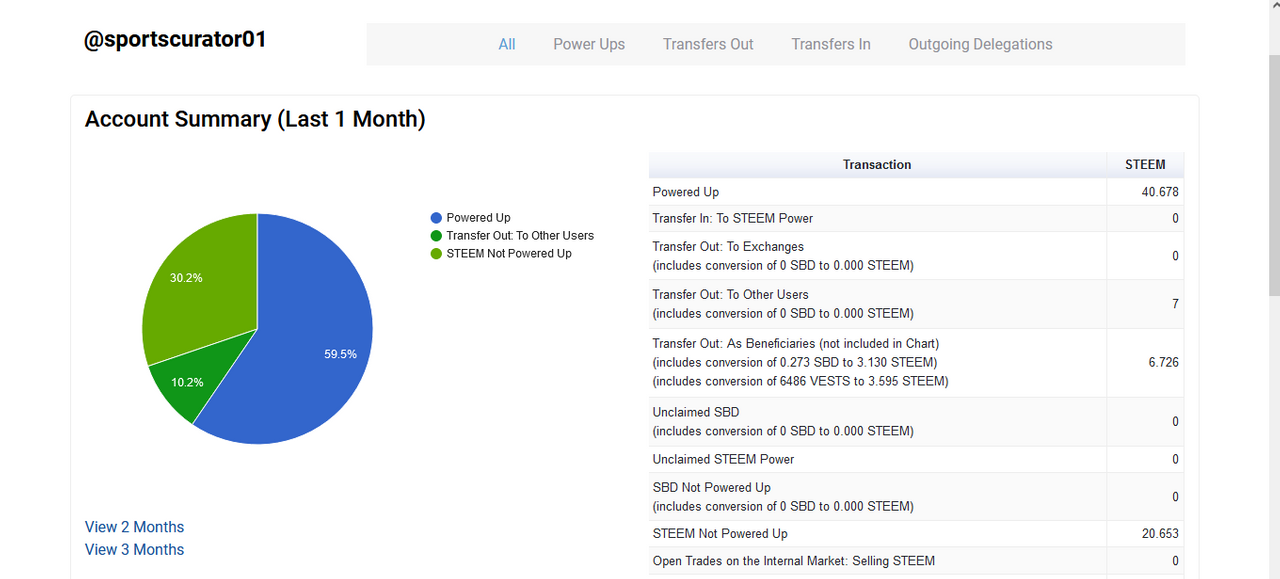Go to the Transfers Out tab

tap(708, 44)
